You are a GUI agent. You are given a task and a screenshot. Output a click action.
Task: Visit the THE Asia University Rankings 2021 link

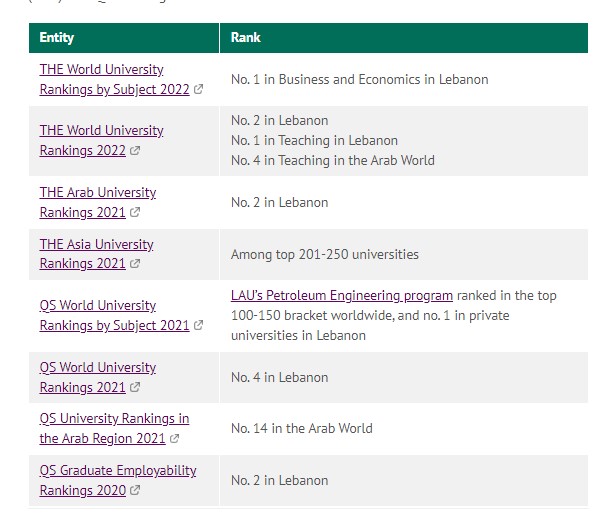(x=96, y=254)
